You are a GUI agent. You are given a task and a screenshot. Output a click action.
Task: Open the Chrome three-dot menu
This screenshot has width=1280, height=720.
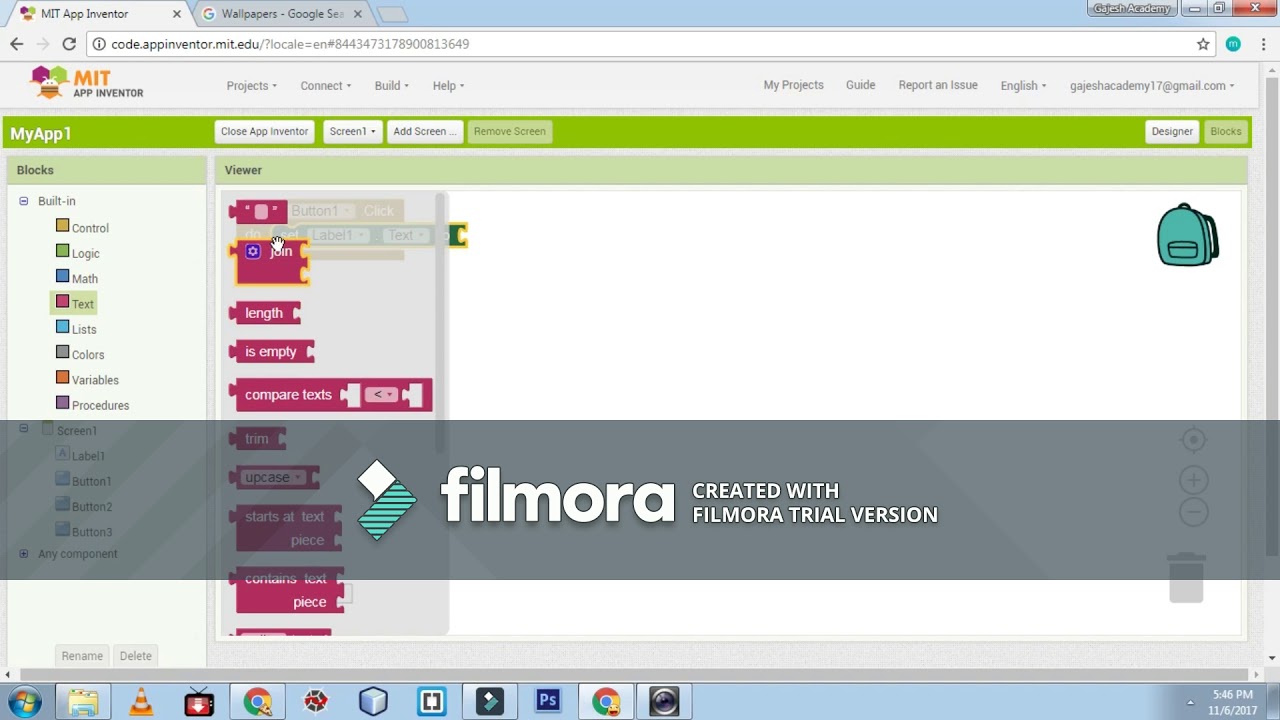tap(1264, 44)
